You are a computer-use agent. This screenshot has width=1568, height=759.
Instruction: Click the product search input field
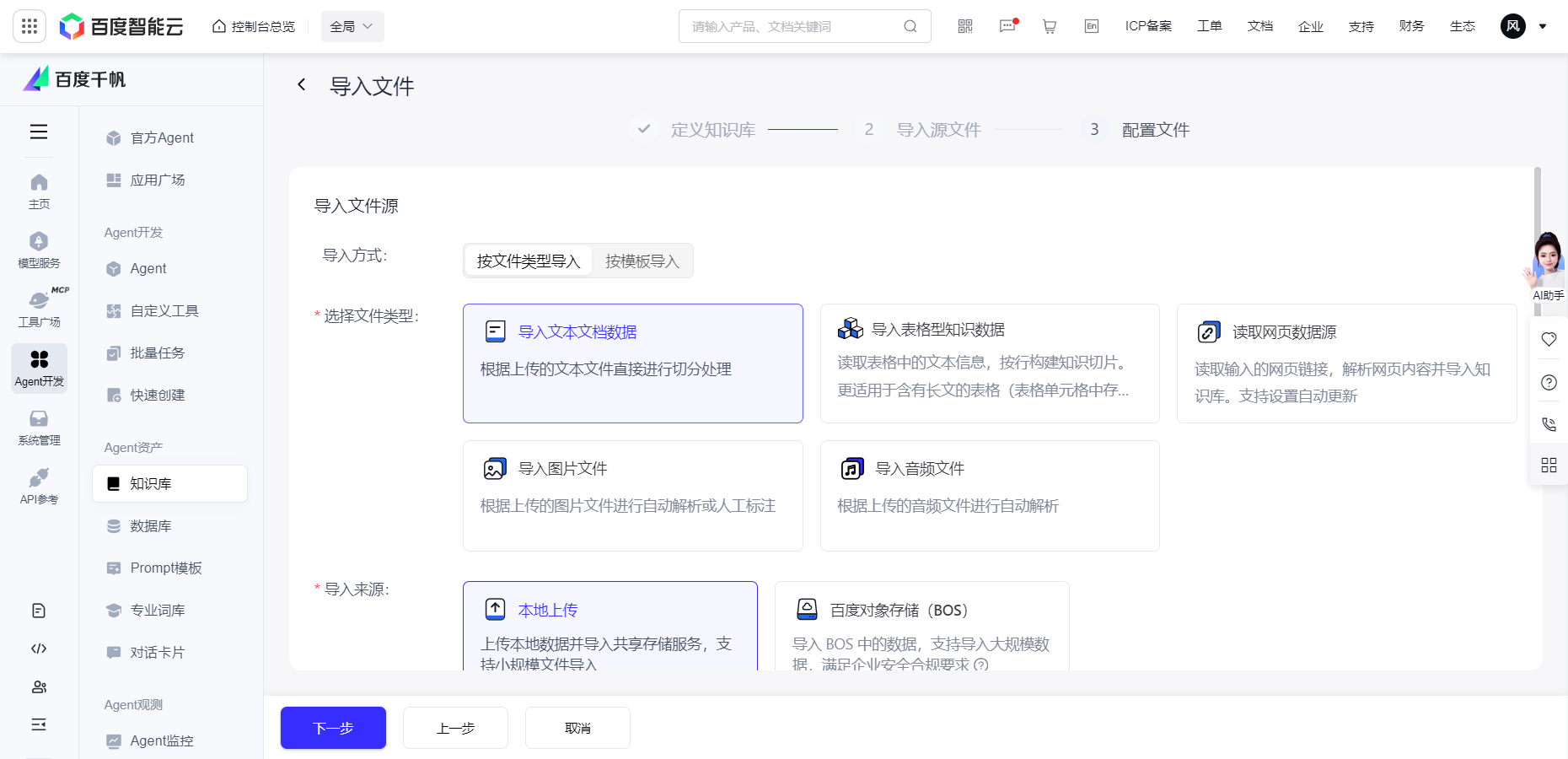coord(792,26)
